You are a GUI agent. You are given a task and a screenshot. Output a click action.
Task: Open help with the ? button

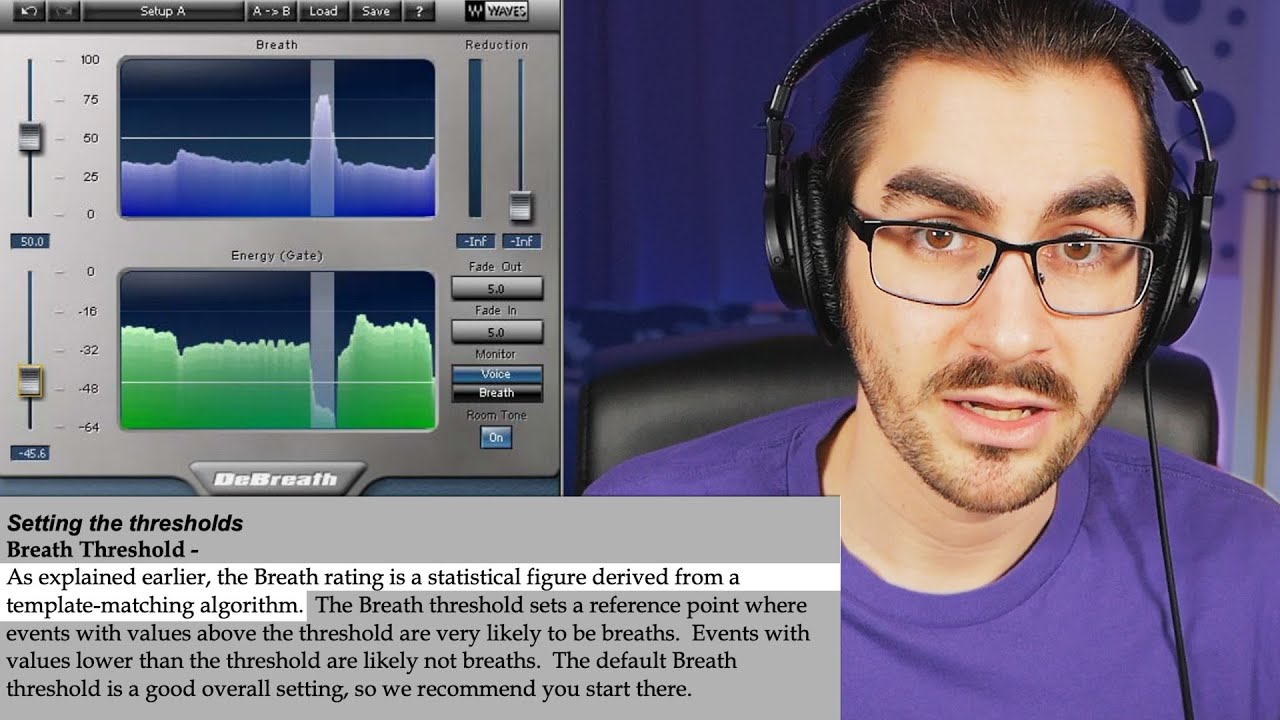pyautogui.click(x=419, y=11)
